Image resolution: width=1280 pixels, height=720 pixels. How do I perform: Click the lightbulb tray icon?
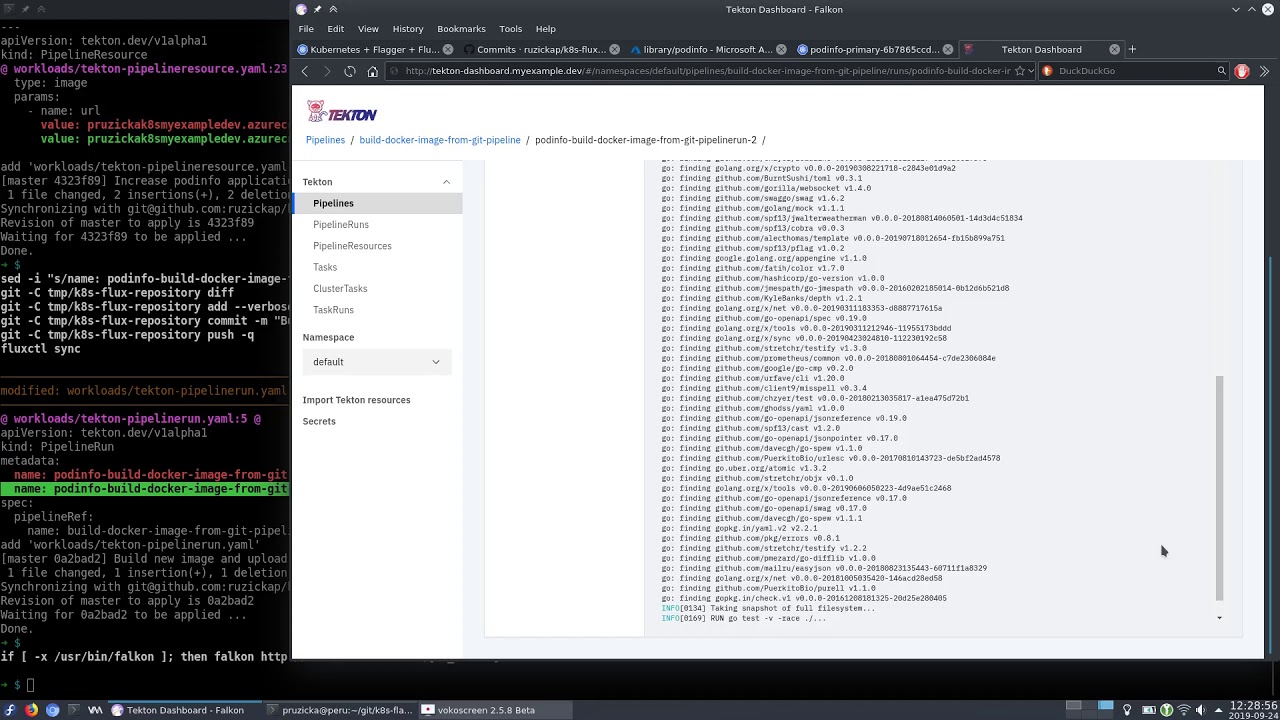tap(1127, 710)
